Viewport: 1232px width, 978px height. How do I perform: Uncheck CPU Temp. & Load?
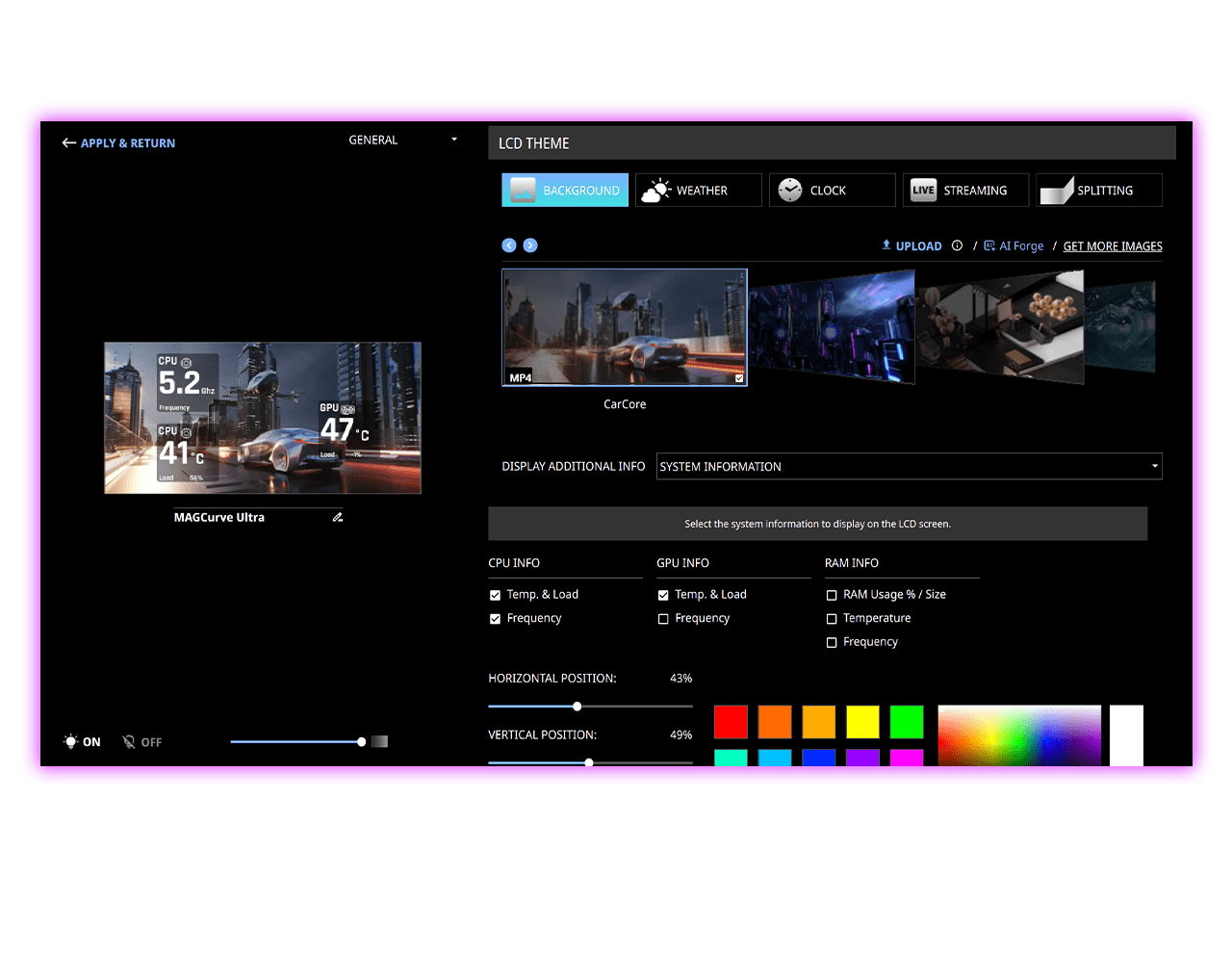click(x=495, y=595)
